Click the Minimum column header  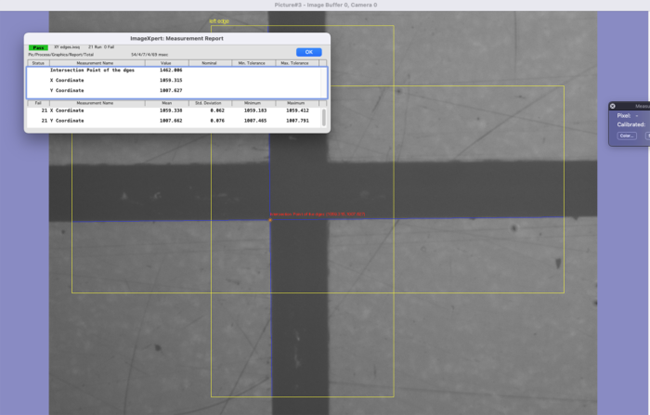(x=252, y=103)
